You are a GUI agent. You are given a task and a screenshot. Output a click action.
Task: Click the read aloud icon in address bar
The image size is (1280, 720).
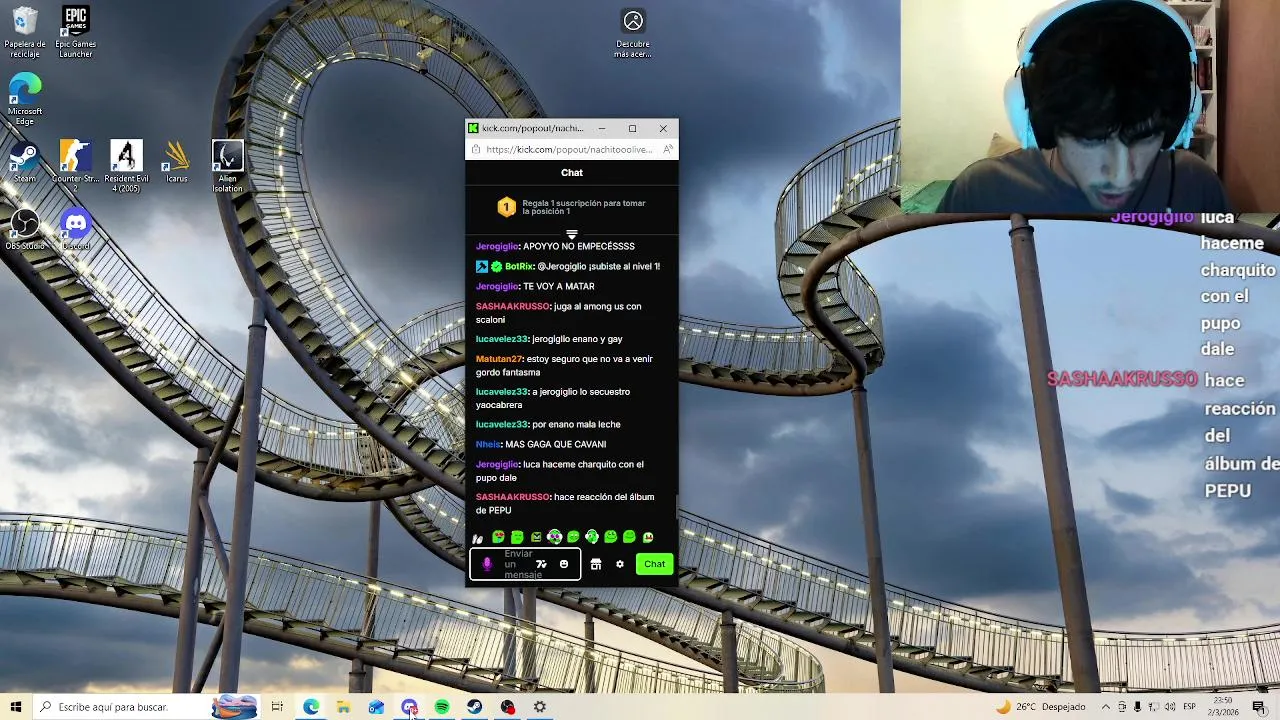point(668,150)
